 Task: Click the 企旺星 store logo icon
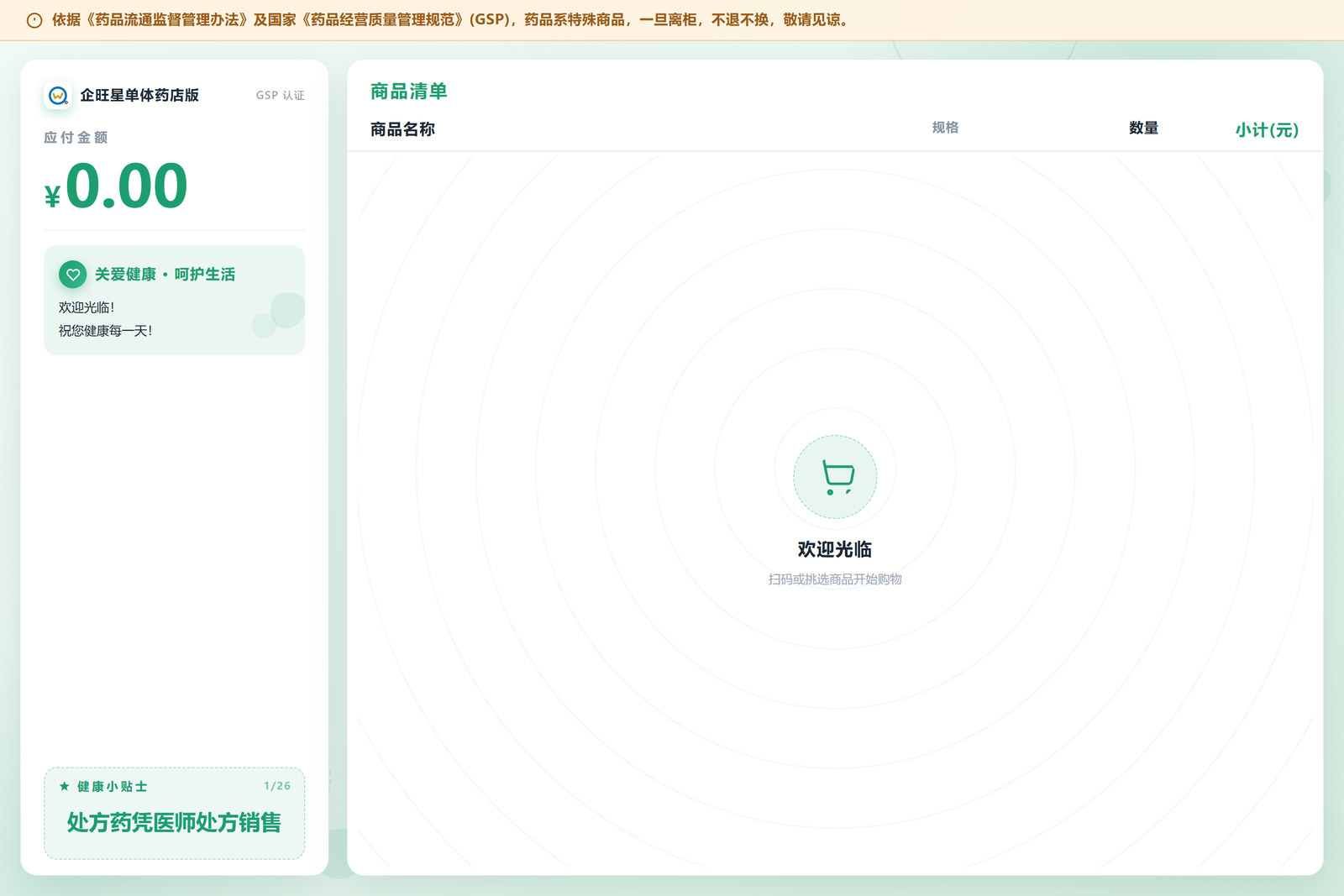point(58,95)
